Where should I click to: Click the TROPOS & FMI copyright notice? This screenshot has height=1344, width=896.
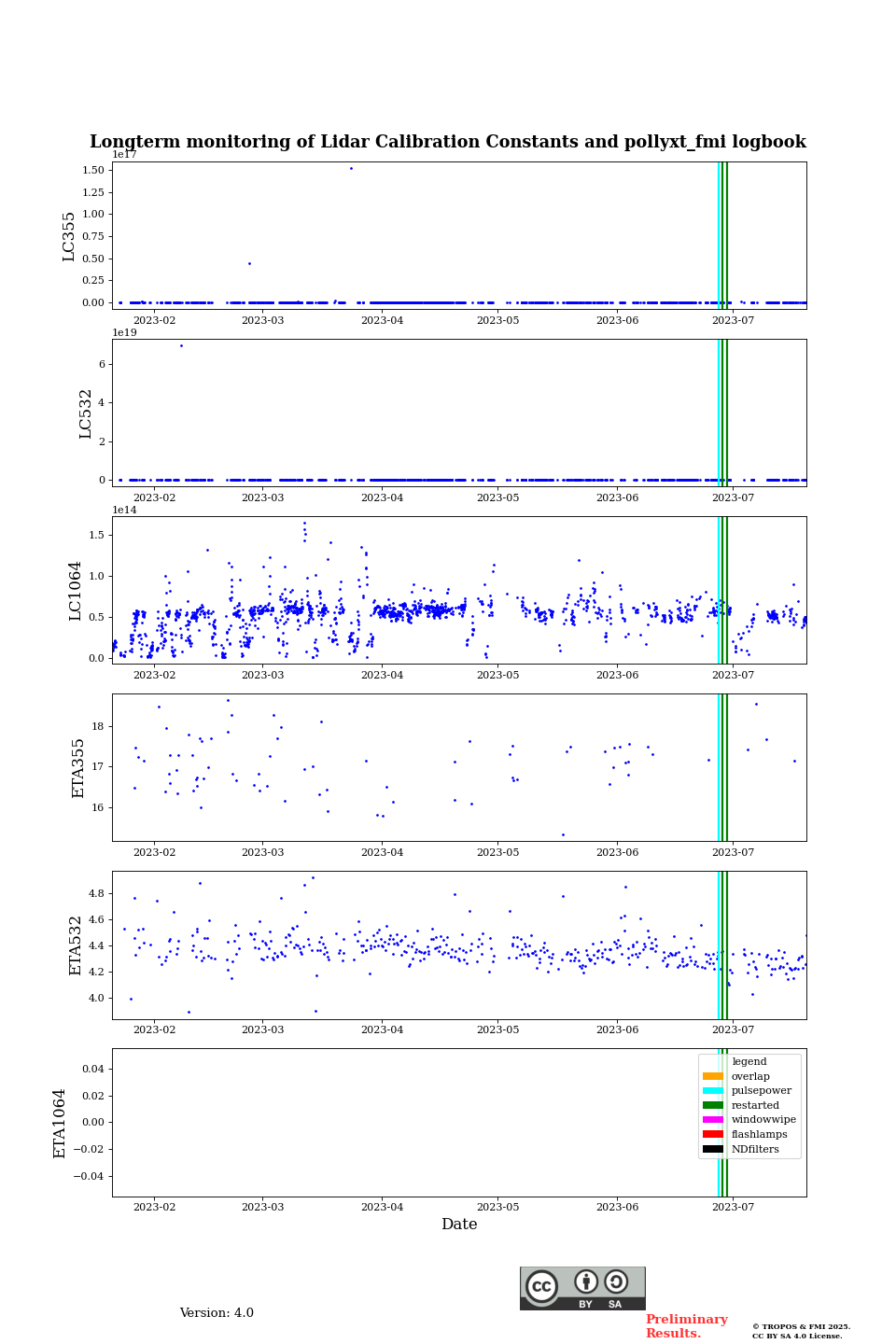[x=801, y=1331]
